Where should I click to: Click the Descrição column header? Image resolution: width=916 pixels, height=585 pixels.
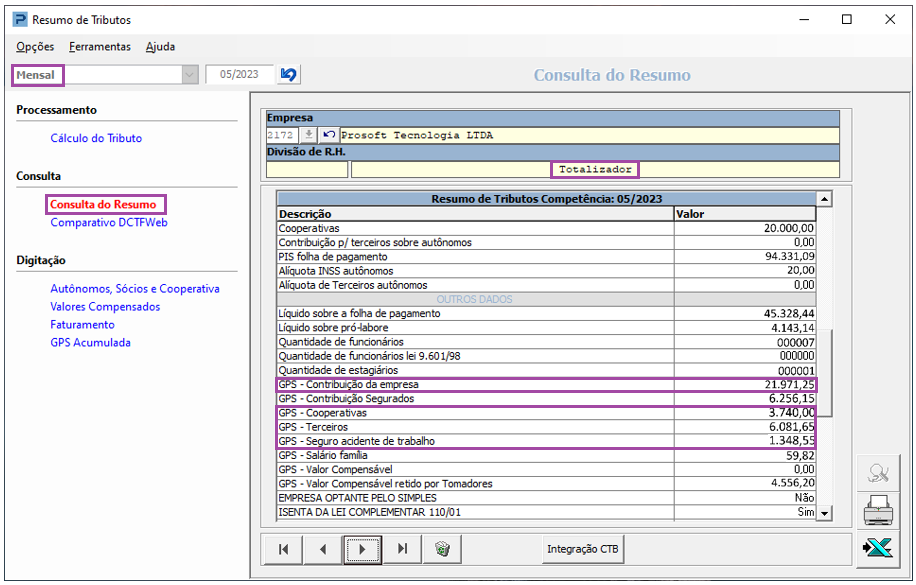point(476,214)
